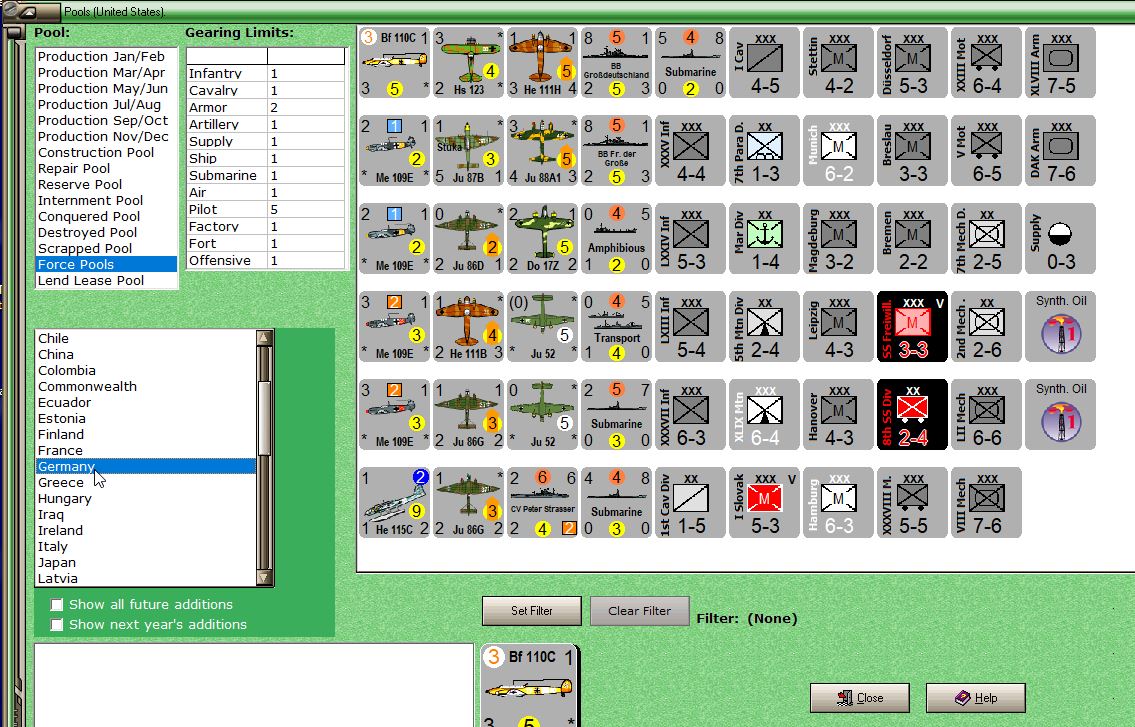
Task: Click the Submarine gearing limits row
Action: click(266, 175)
